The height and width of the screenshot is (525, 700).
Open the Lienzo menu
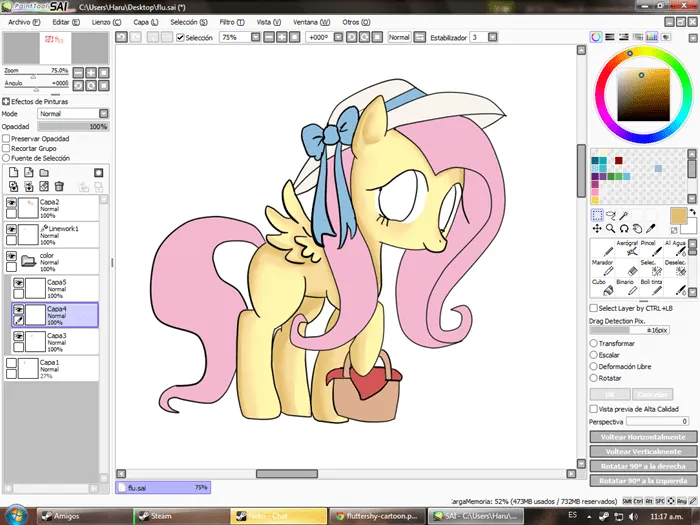(x=106, y=22)
